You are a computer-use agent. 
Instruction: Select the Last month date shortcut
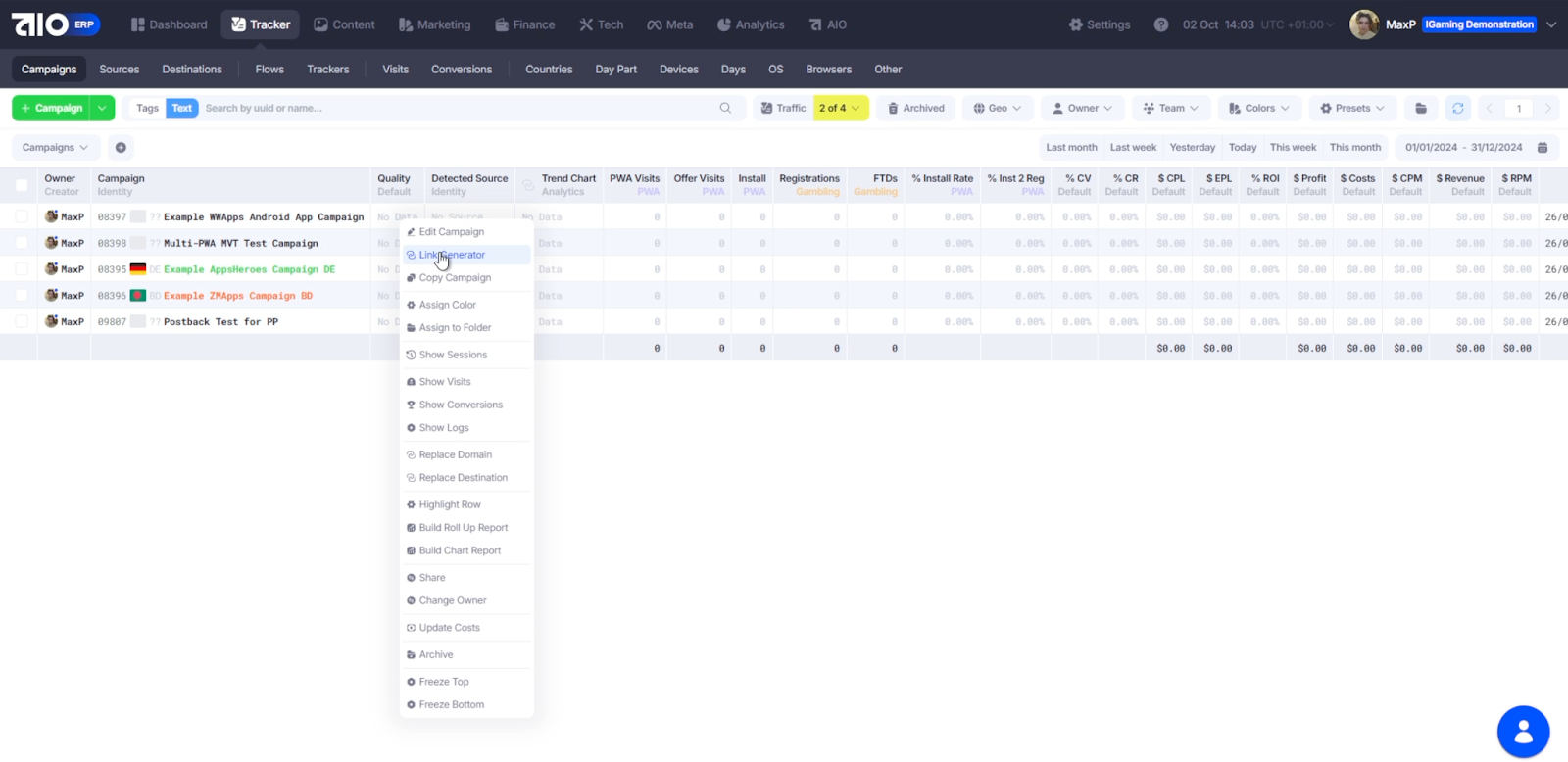(1071, 148)
